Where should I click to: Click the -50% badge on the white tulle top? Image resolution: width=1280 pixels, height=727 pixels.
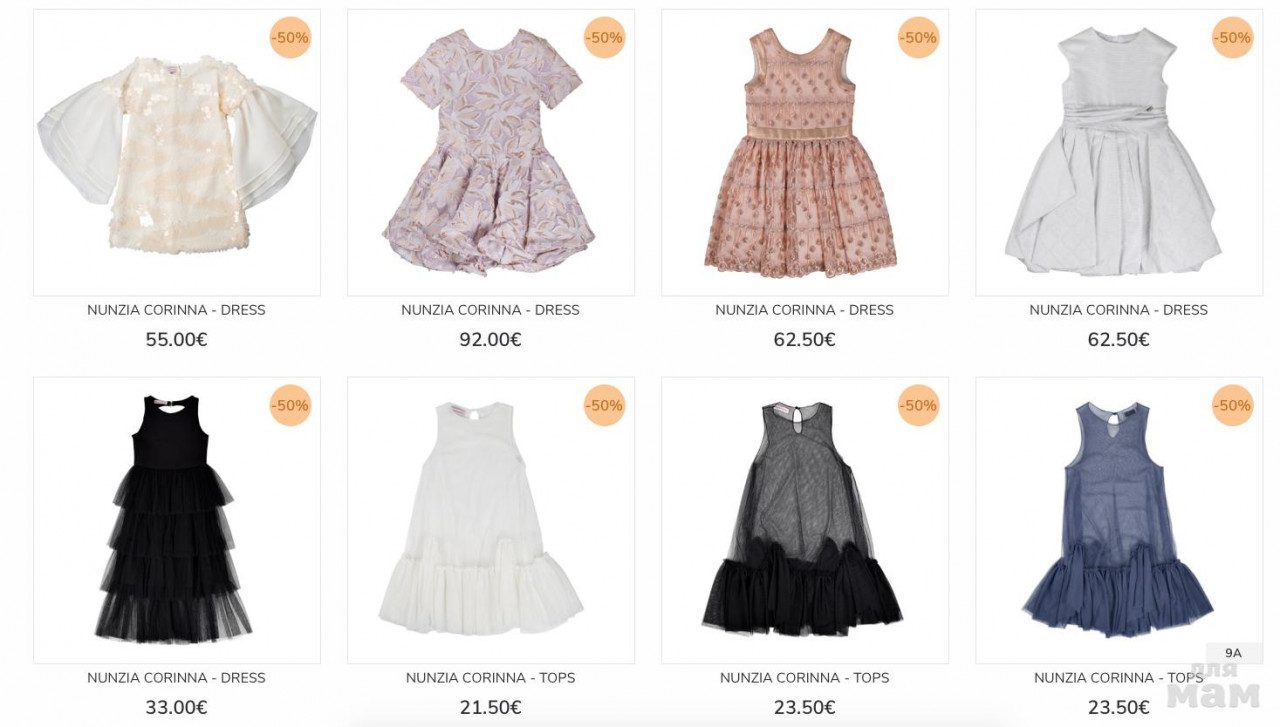pos(605,406)
